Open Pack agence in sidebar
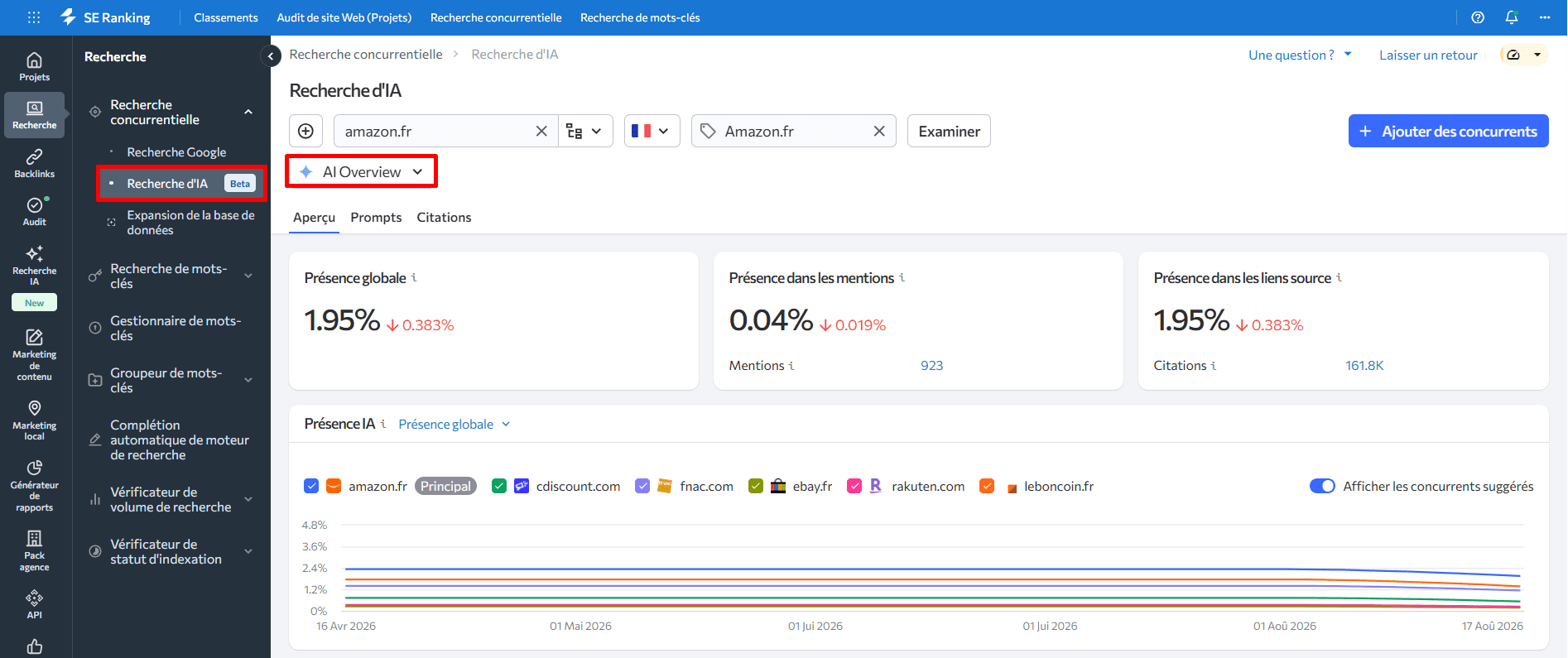This screenshot has height=658, width=1568. coord(35,550)
